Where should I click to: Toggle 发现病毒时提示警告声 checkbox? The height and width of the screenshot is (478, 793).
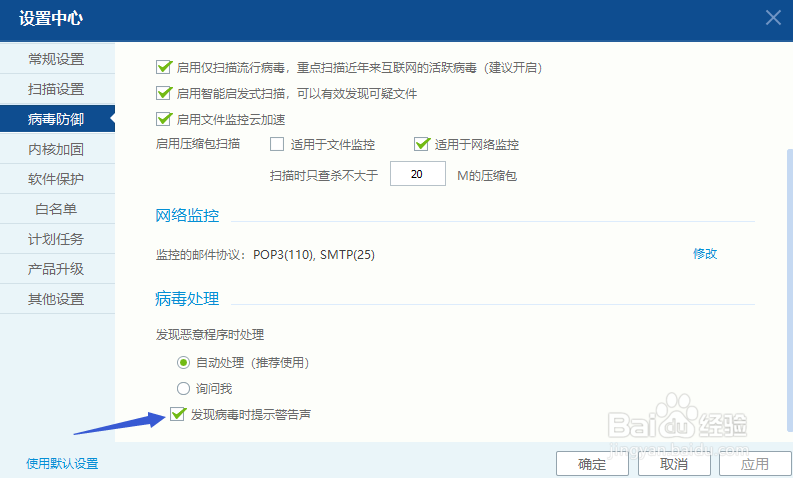tap(178, 414)
